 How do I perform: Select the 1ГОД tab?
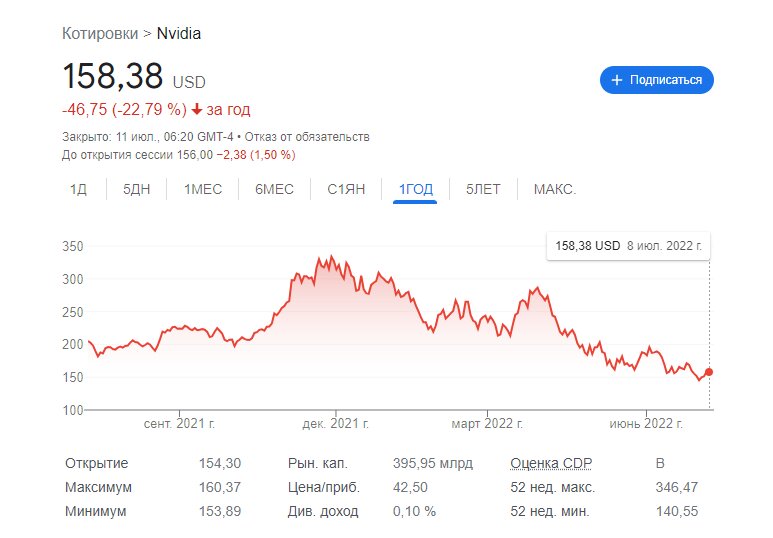(x=415, y=189)
